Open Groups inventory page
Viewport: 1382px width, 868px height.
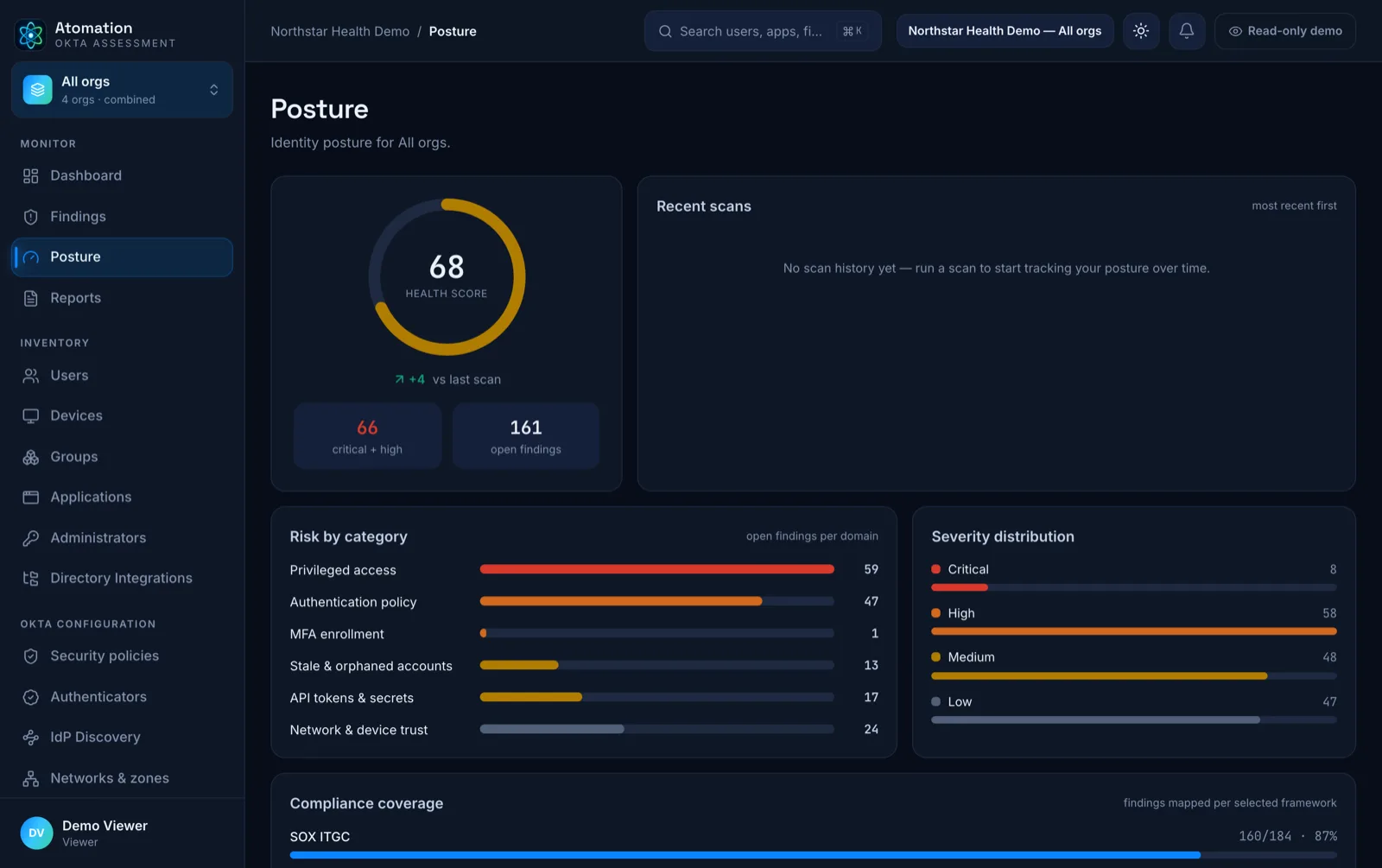click(122, 457)
